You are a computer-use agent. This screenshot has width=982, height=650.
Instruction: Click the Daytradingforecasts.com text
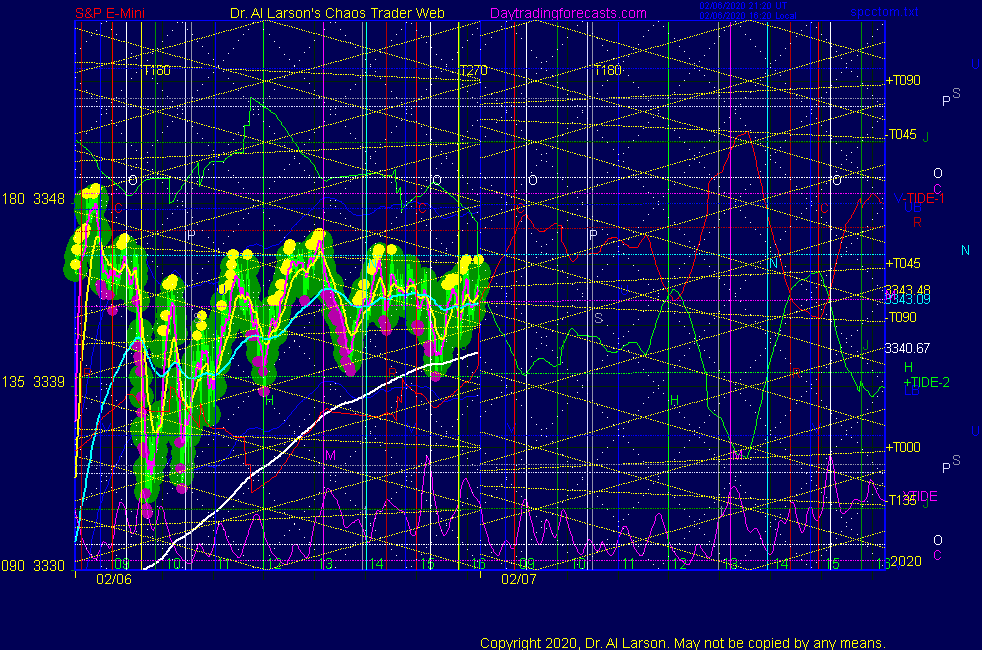(568, 13)
